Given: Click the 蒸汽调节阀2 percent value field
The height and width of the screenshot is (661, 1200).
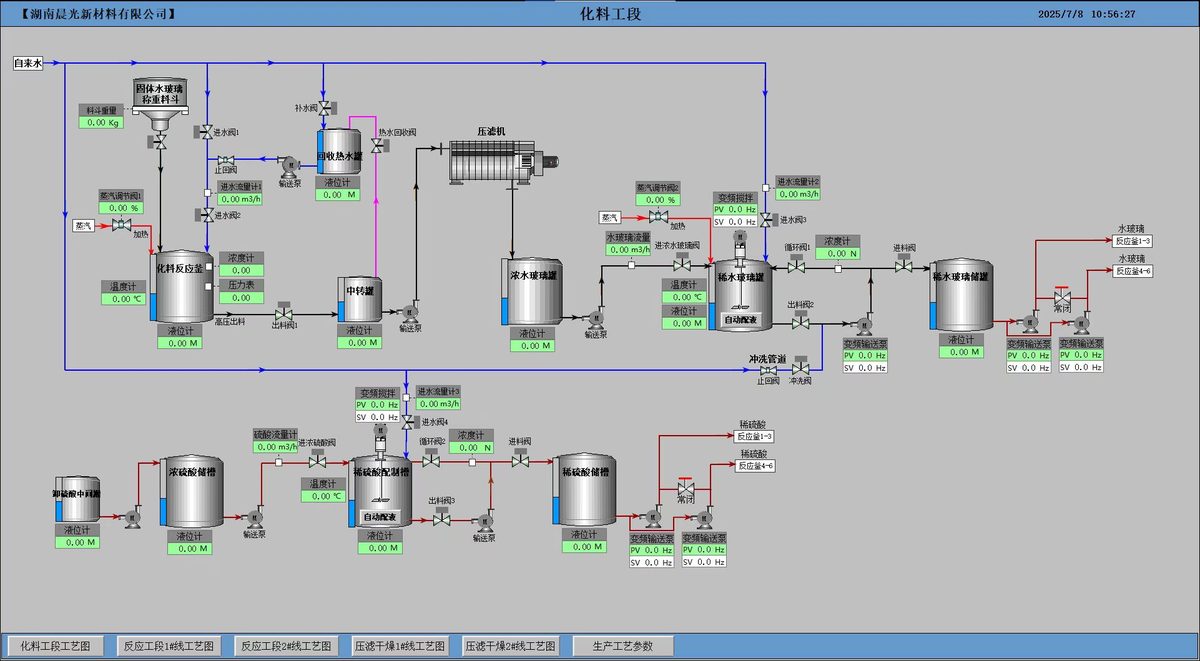Looking at the screenshot, I should click(659, 199).
